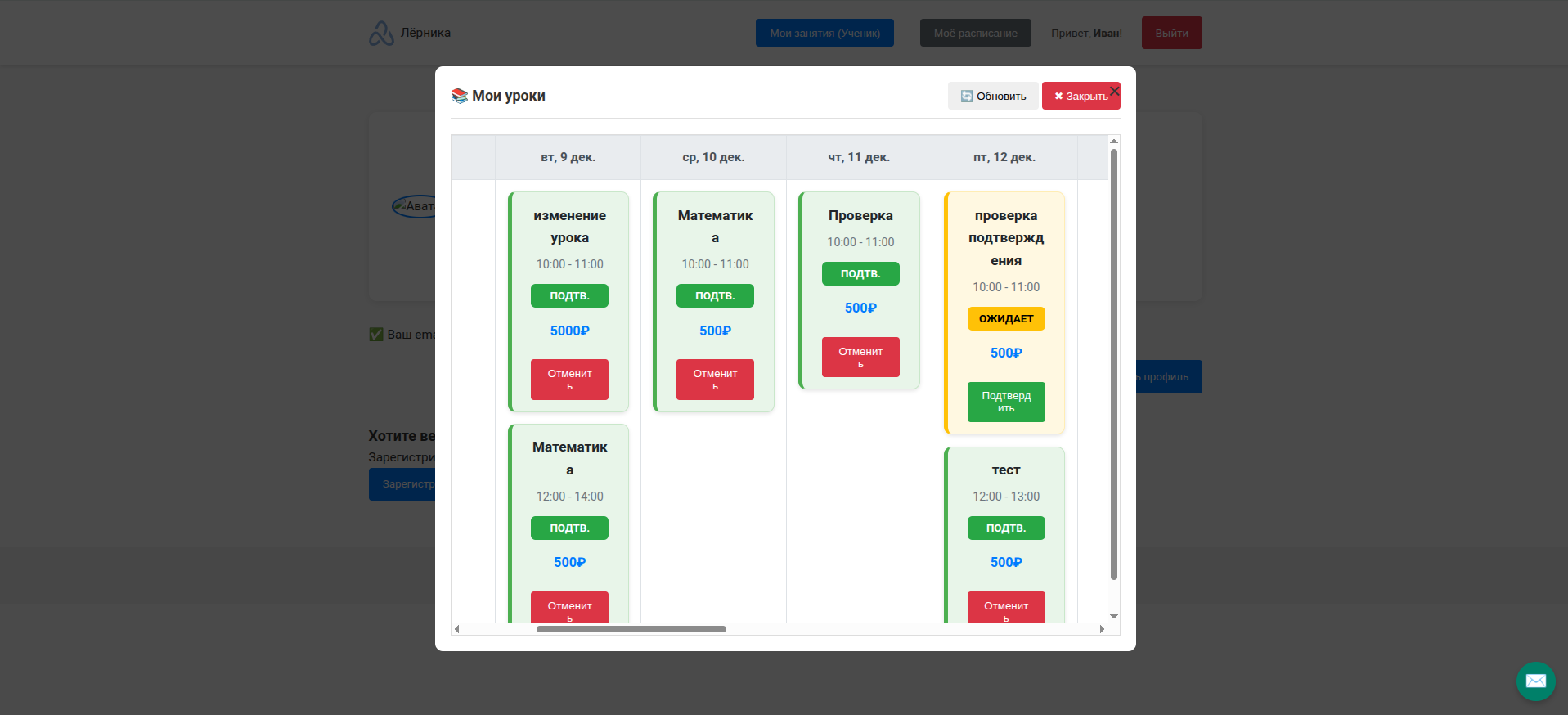Confirm the проверка подтверждения lesson

click(x=1006, y=402)
